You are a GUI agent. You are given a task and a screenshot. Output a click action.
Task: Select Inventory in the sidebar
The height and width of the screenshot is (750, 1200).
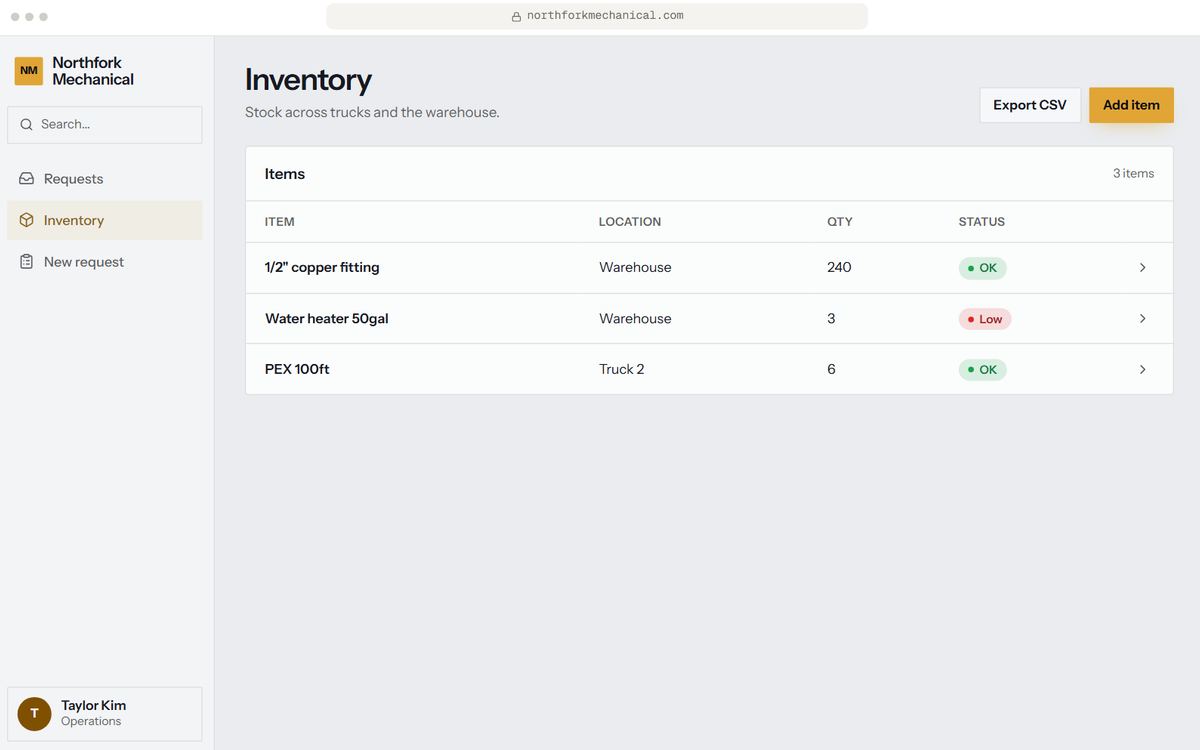pyautogui.click(x=105, y=220)
